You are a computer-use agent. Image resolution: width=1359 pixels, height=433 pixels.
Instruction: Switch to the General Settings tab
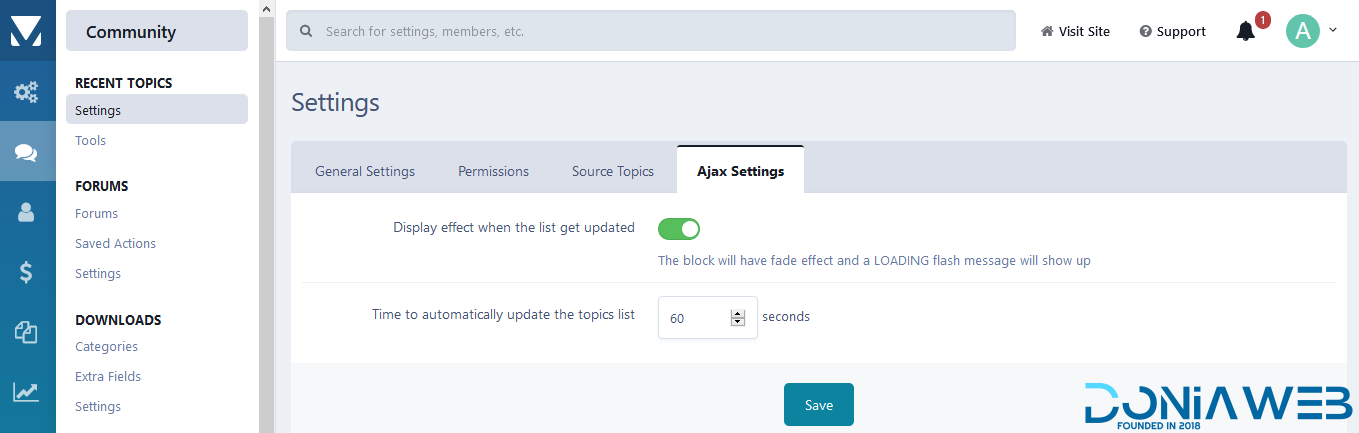[x=365, y=171]
